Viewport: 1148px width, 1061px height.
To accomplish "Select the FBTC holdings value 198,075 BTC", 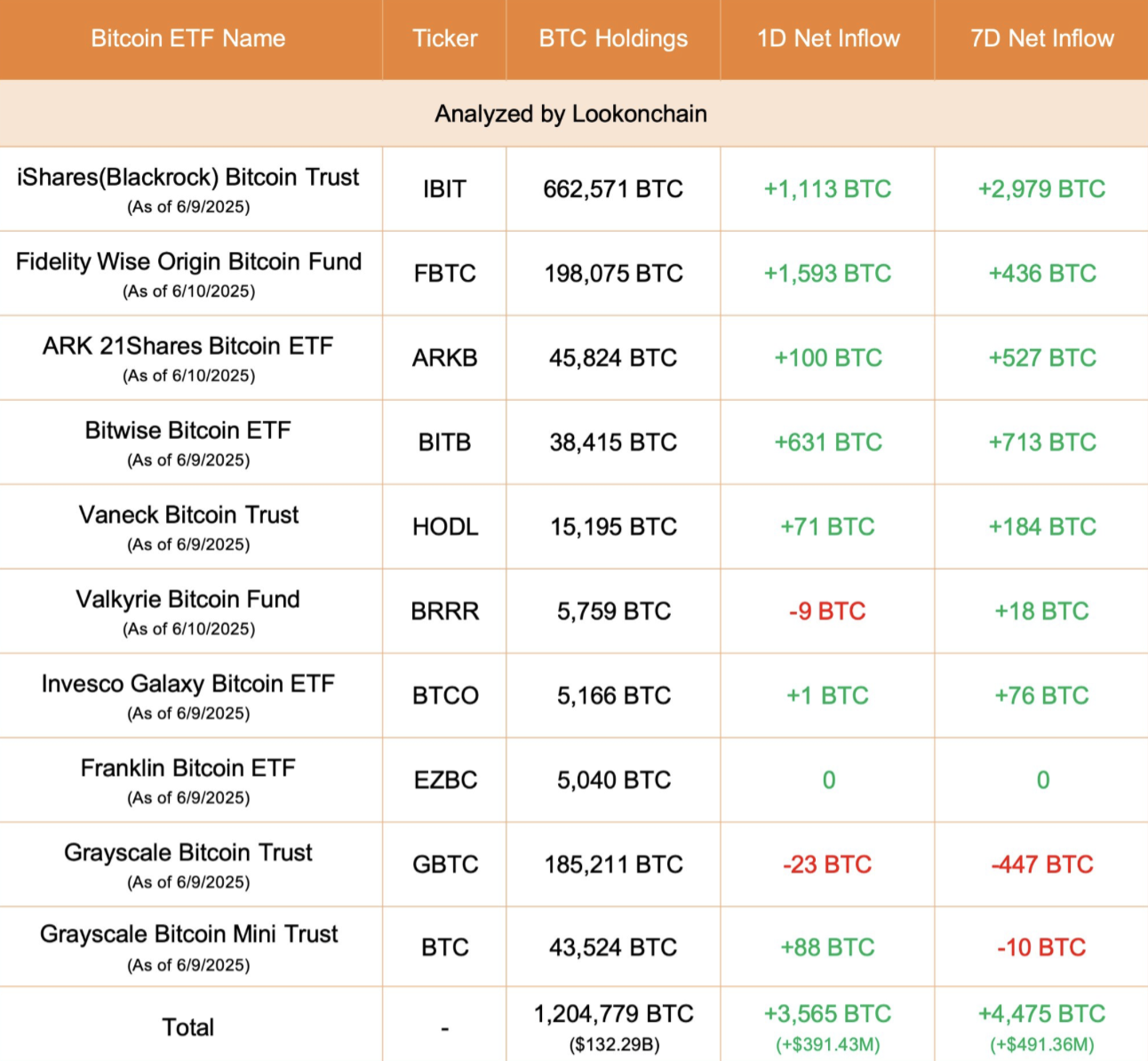I will (x=613, y=274).
